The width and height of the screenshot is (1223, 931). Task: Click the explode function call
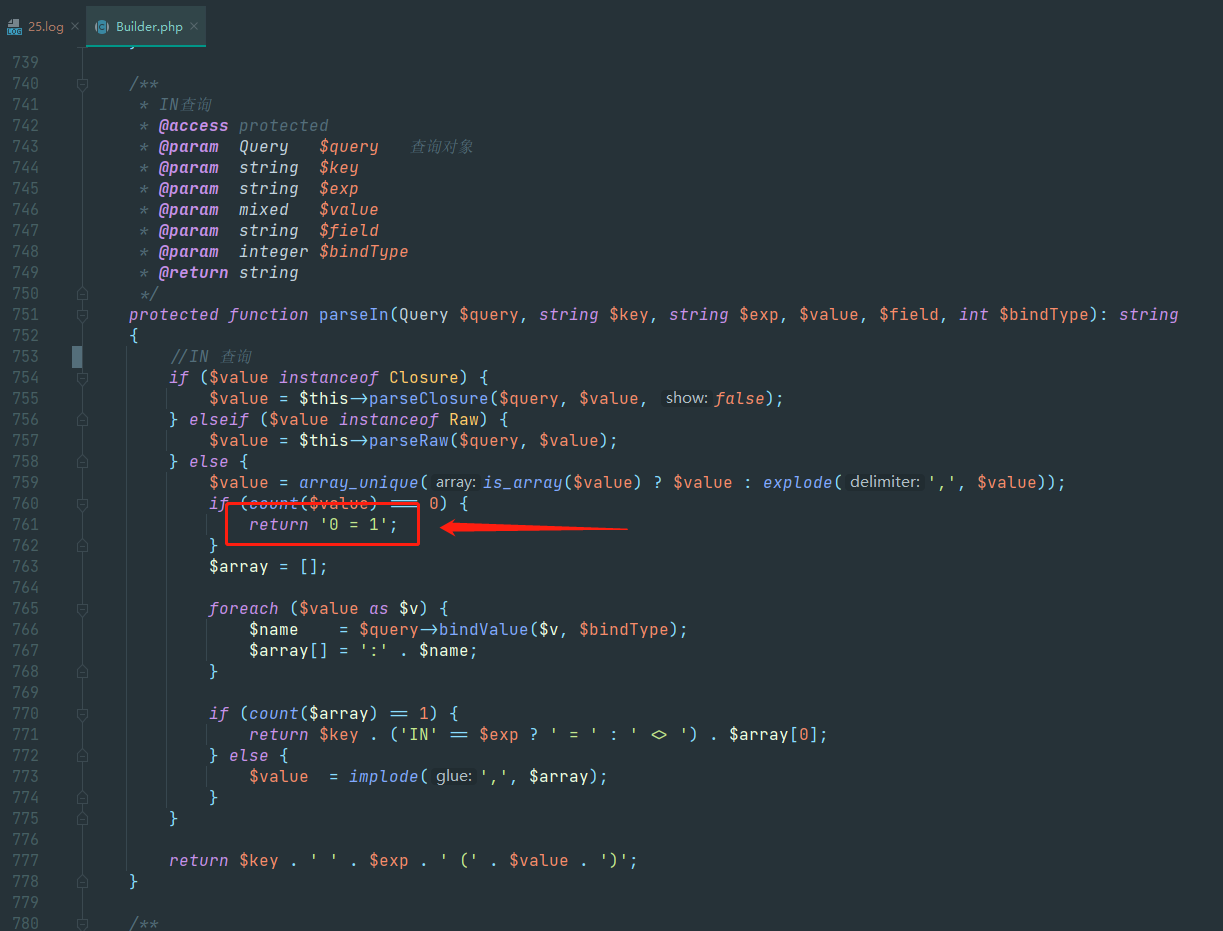click(x=798, y=483)
